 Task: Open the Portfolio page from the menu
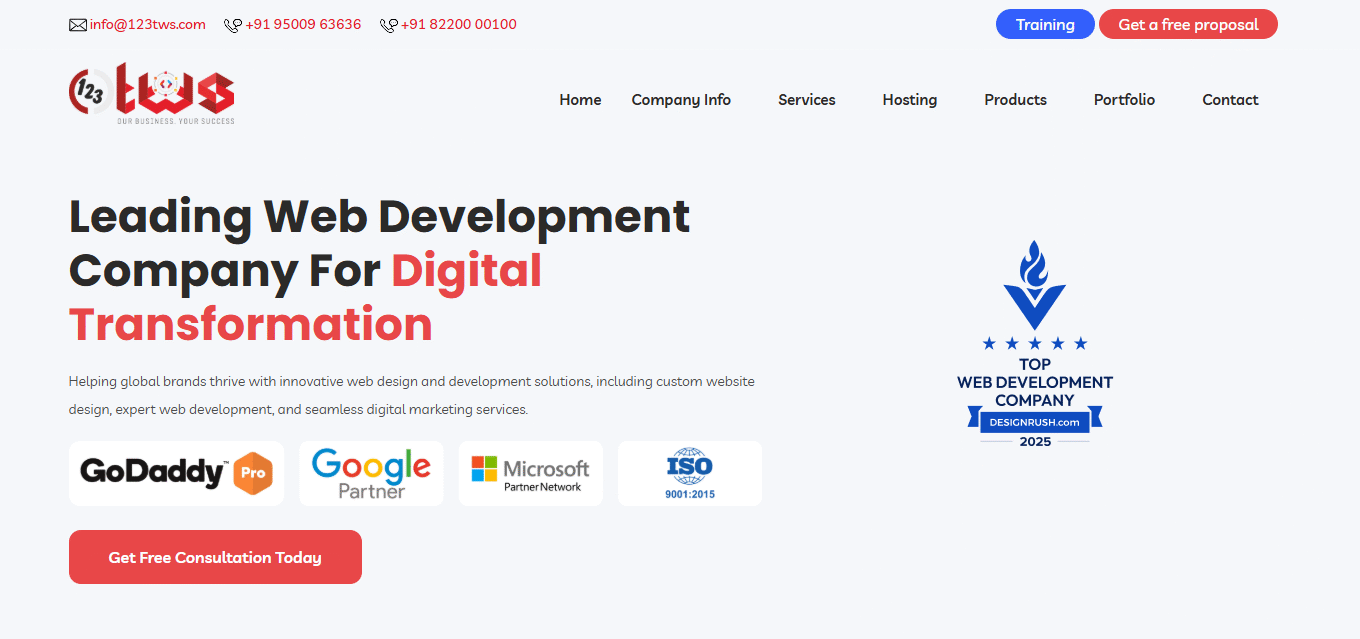[x=1124, y=100]
